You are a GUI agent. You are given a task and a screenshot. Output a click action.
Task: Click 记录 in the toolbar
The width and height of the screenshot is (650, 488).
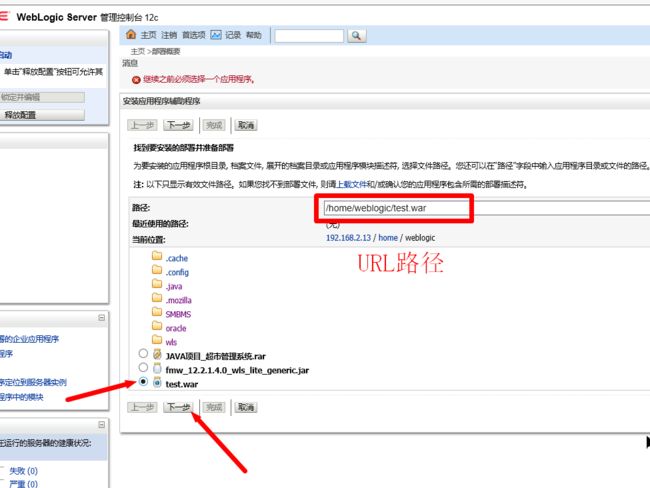click(233, 35)
